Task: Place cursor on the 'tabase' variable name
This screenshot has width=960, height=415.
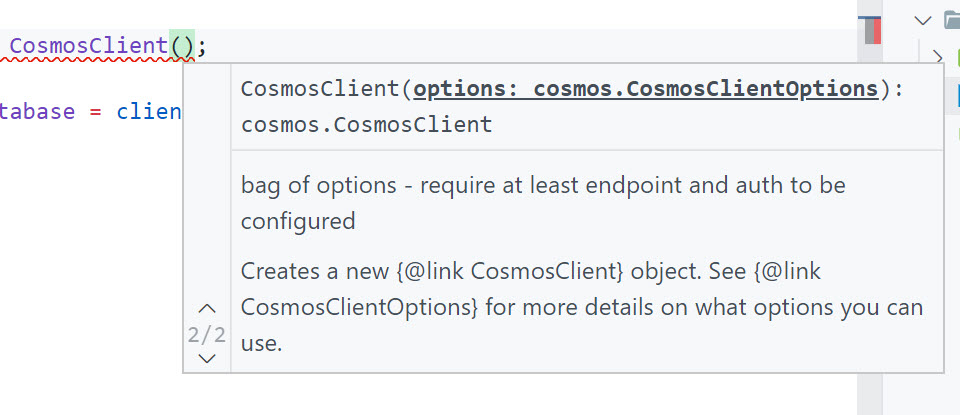Action: 38,111
